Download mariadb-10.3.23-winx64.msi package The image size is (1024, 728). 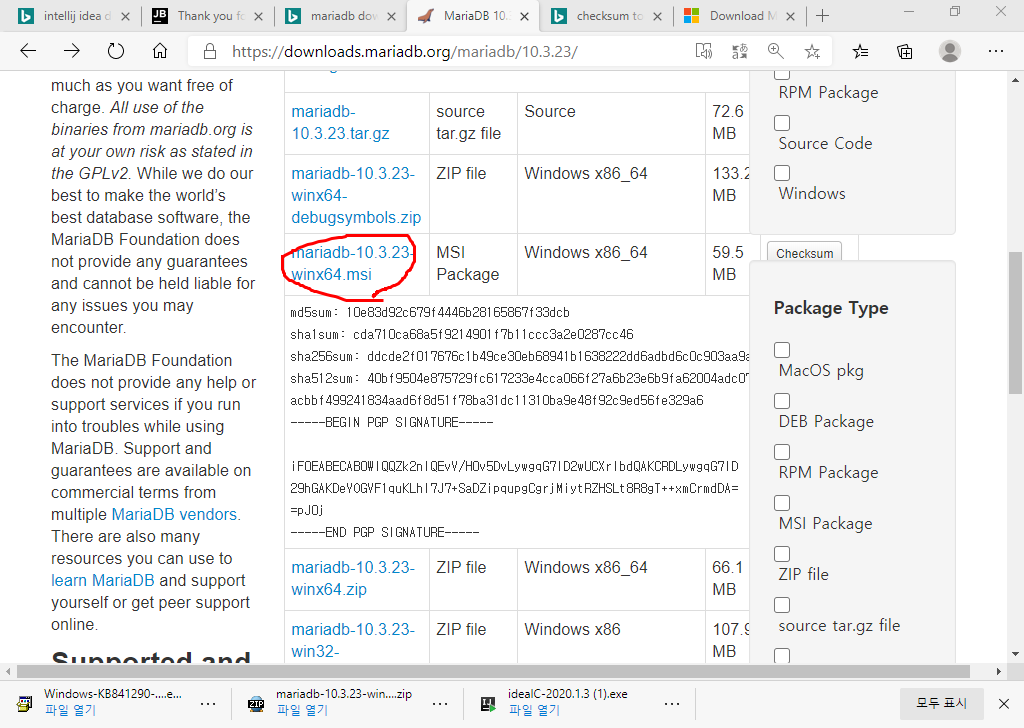(352, 263)
